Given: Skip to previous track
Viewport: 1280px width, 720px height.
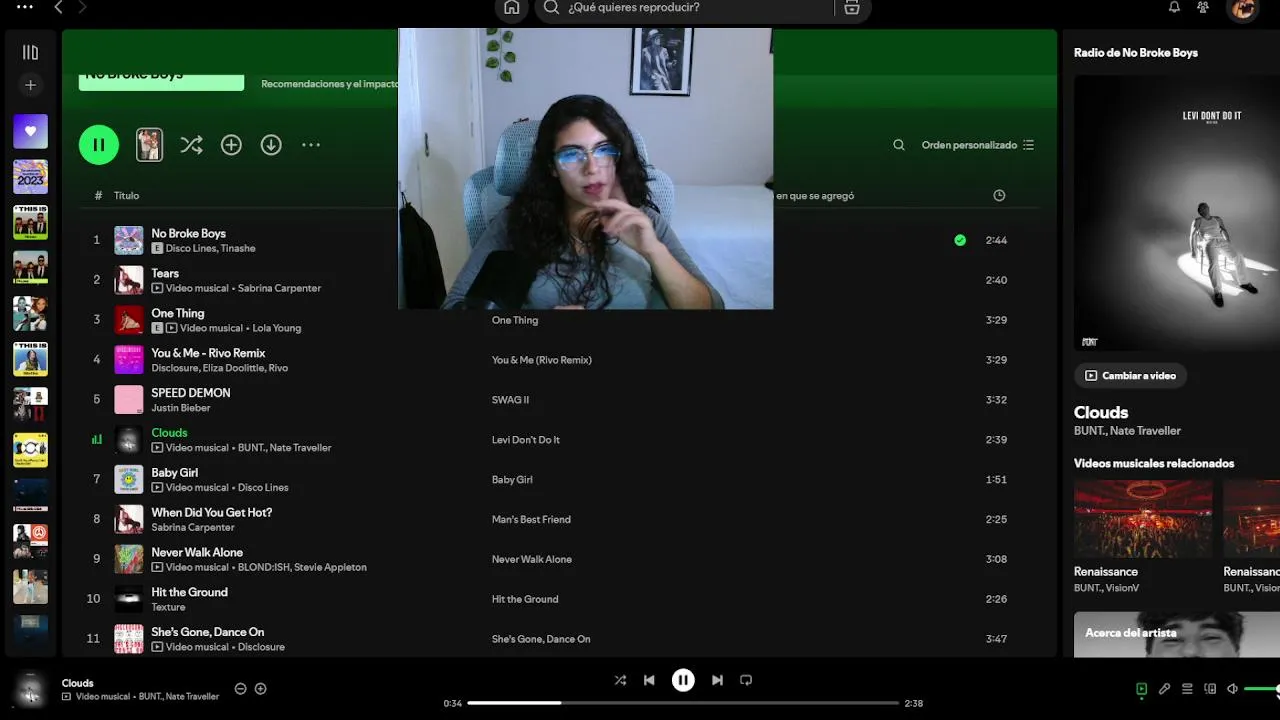Looking at the screenshot, I should point(649,680).
